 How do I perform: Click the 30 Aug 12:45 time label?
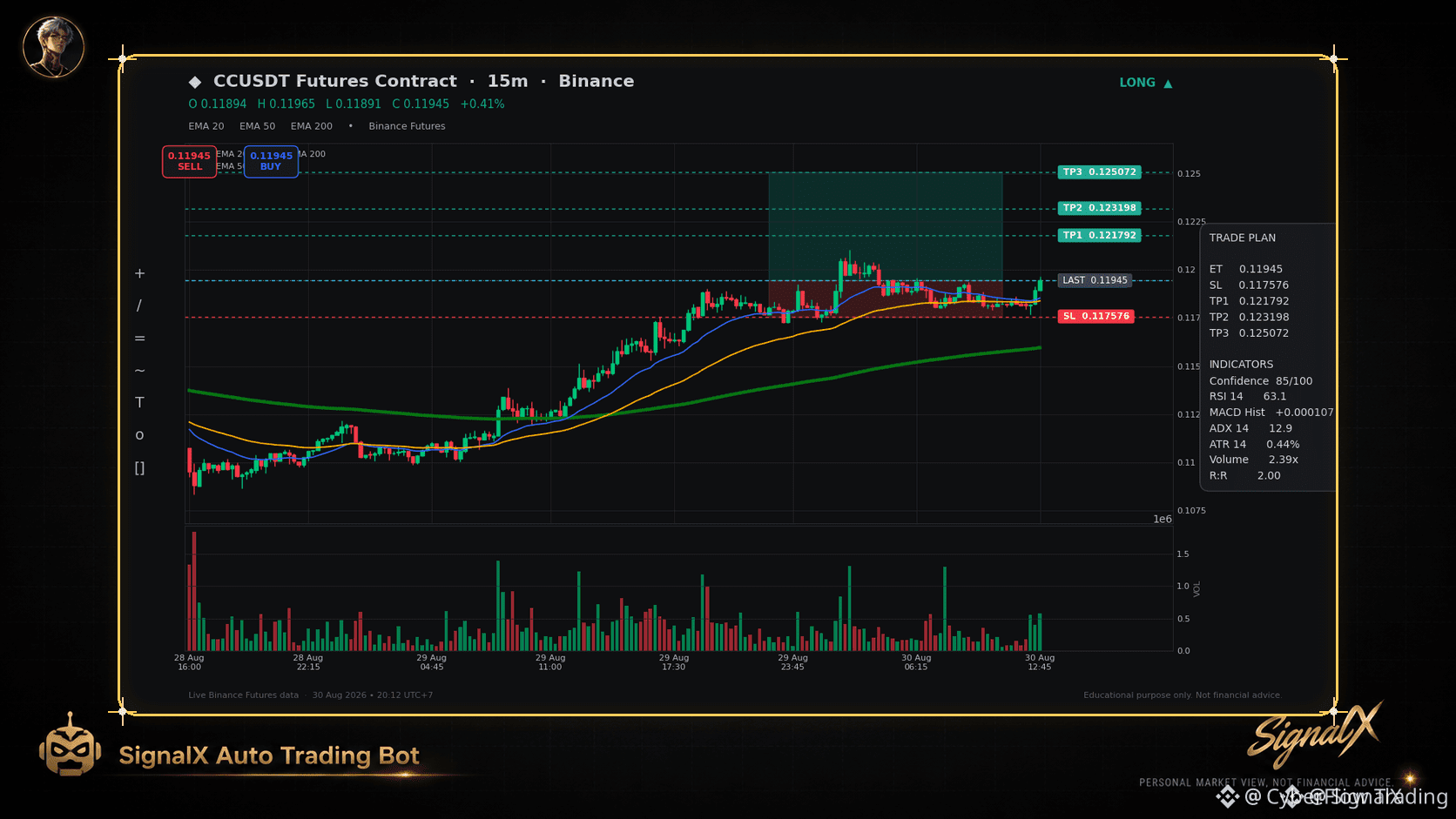[x=1040, y=662]
